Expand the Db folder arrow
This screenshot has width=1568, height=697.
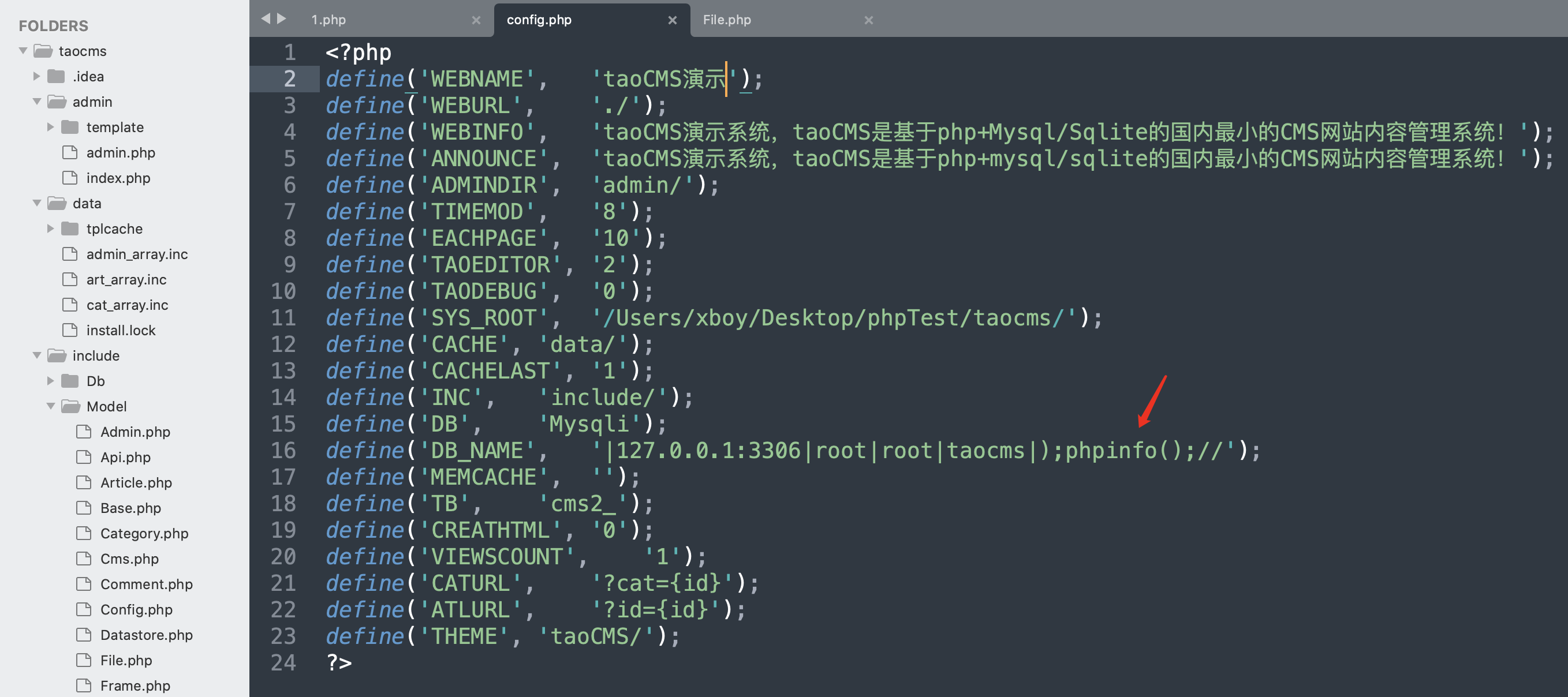pos(51,381)
